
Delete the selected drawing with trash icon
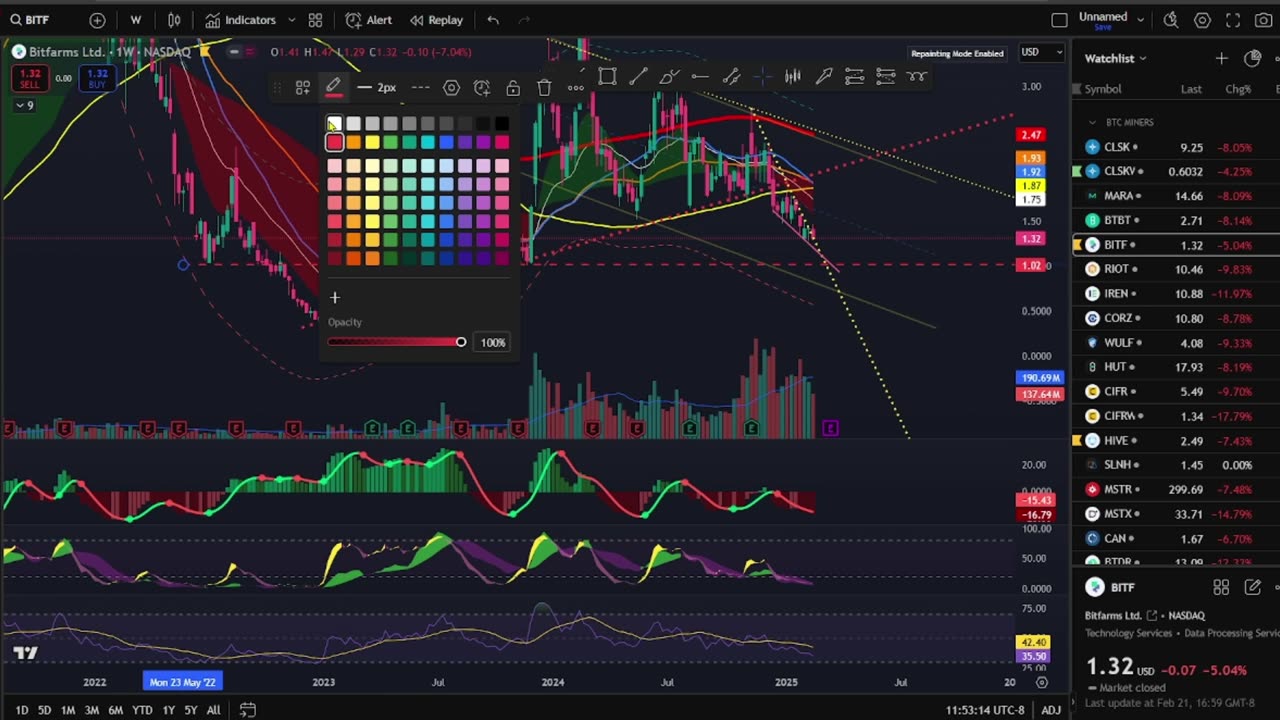(544, 88)
